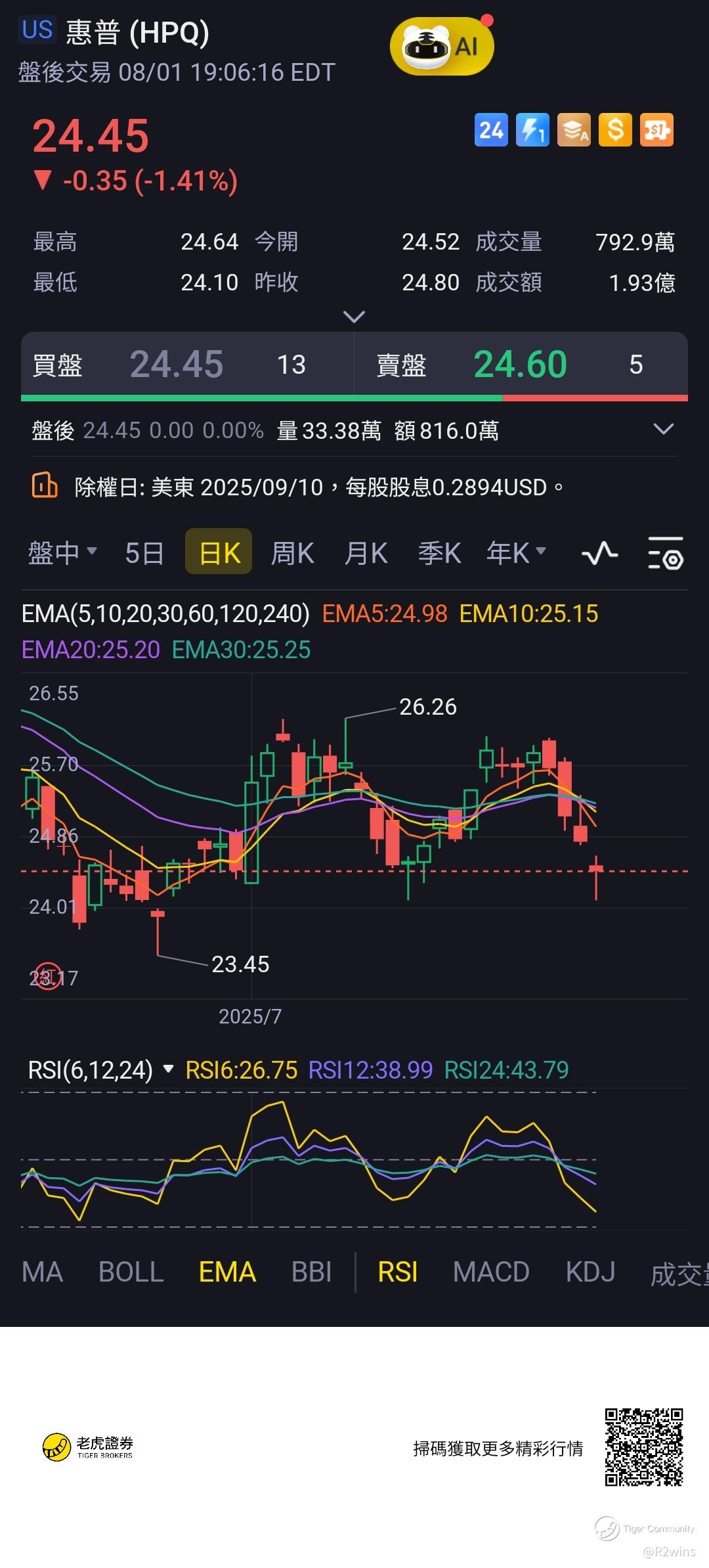Image resolution: width=709 pixels, height=1568 pixels.
Task: Tap the blue 24-hour trading icon
Action: (x=491, y=130)
